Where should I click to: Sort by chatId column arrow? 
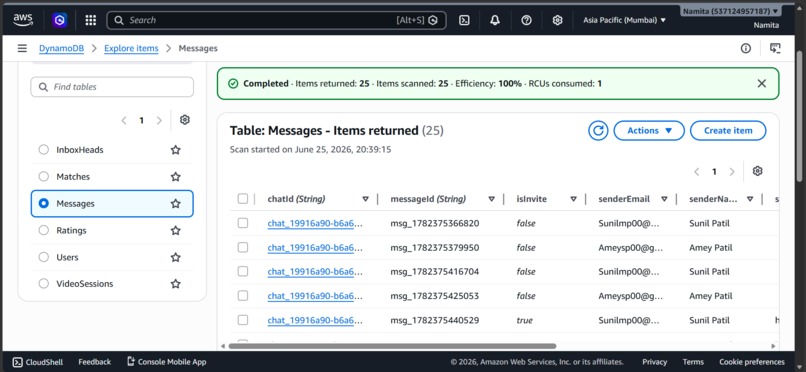[x=365, y=199]
